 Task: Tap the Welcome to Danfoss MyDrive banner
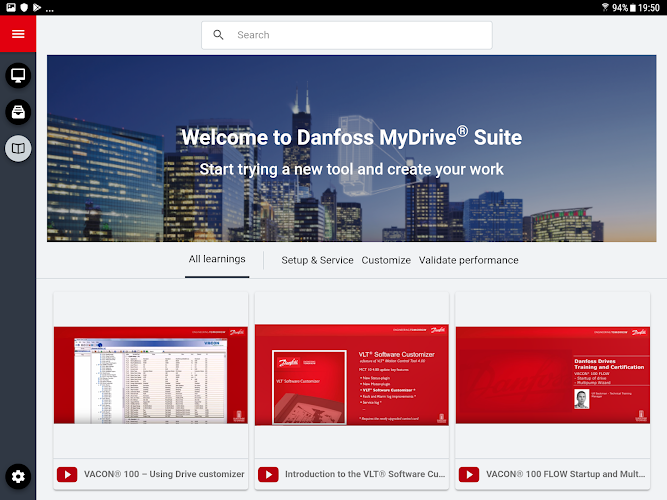click(351, 149)
